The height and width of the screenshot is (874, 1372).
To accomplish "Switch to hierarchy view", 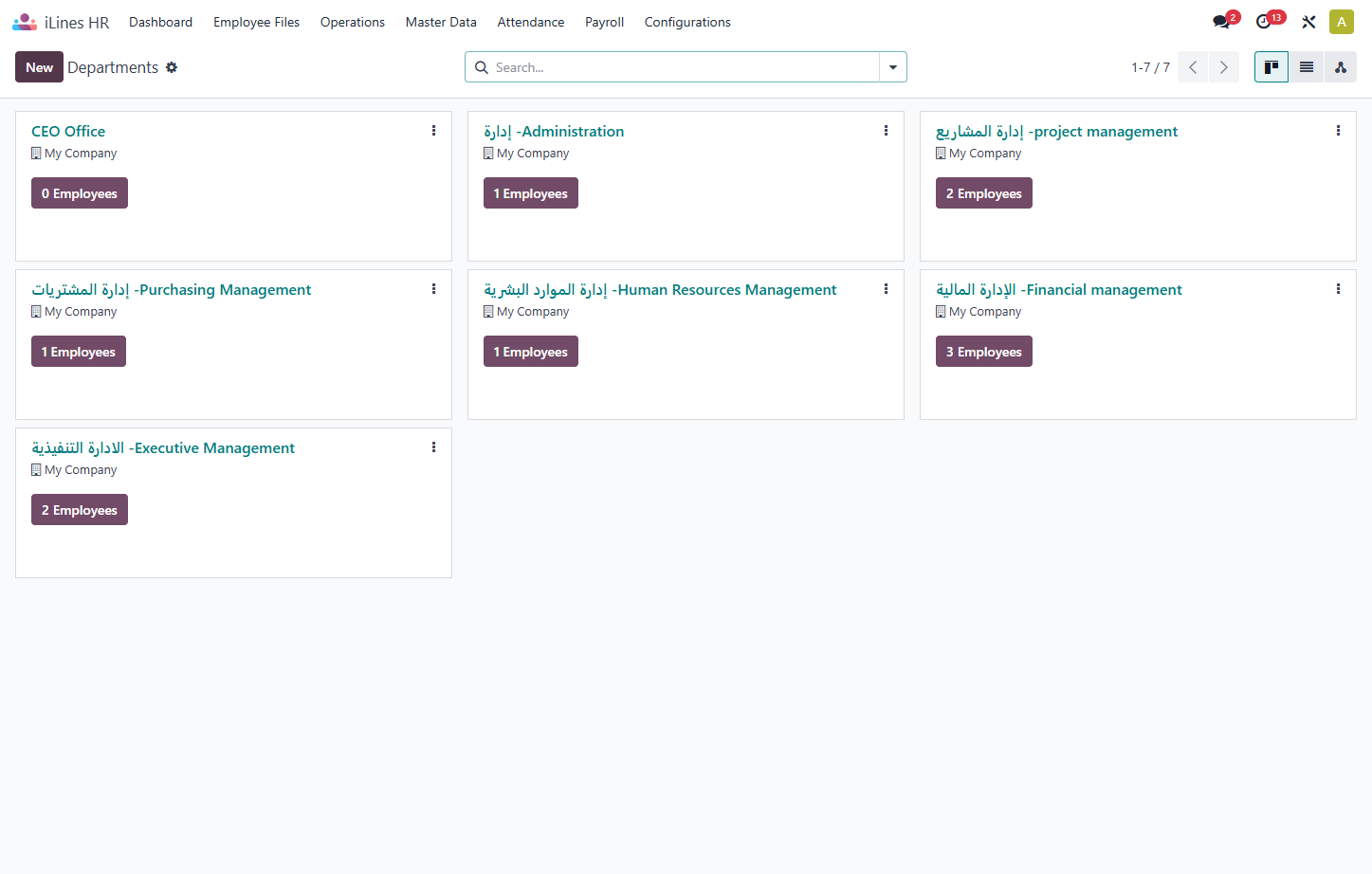I will click(x=1341, y=67).
